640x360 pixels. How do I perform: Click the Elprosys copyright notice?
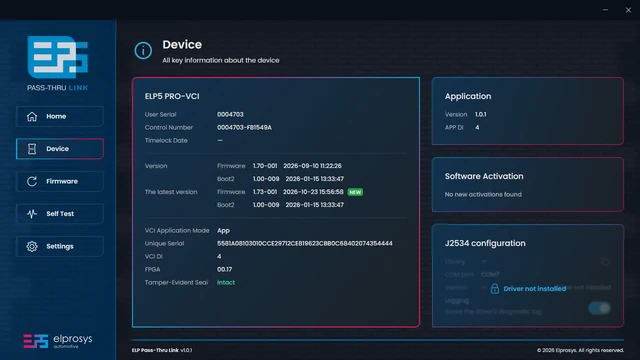(x=580, y=350)
